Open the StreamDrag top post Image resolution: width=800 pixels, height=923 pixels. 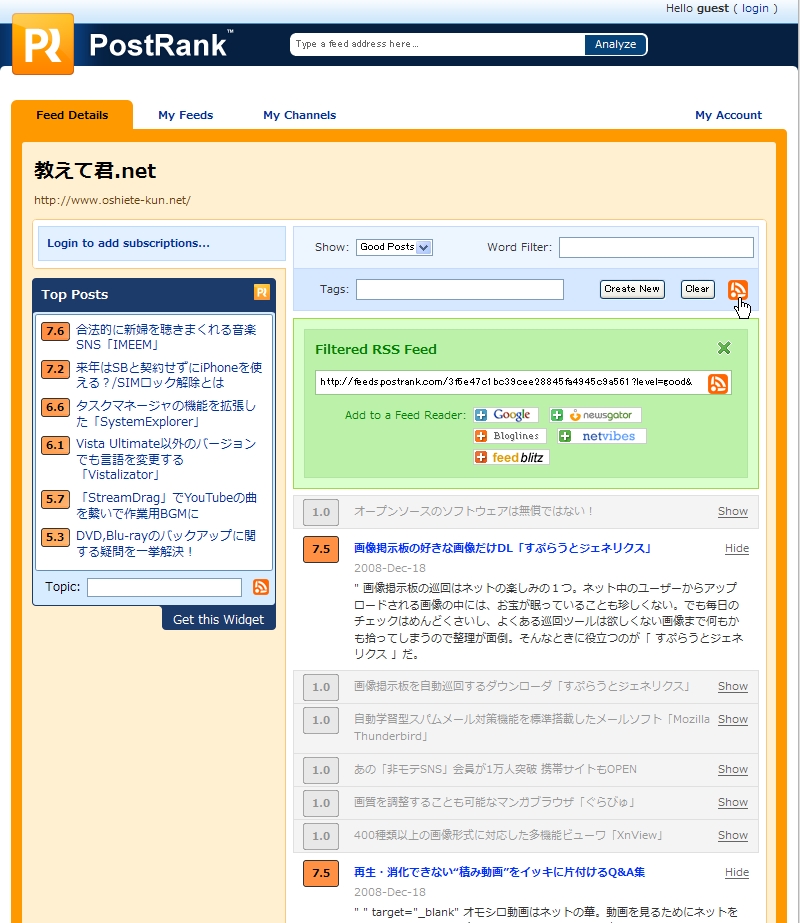(166, 505)
